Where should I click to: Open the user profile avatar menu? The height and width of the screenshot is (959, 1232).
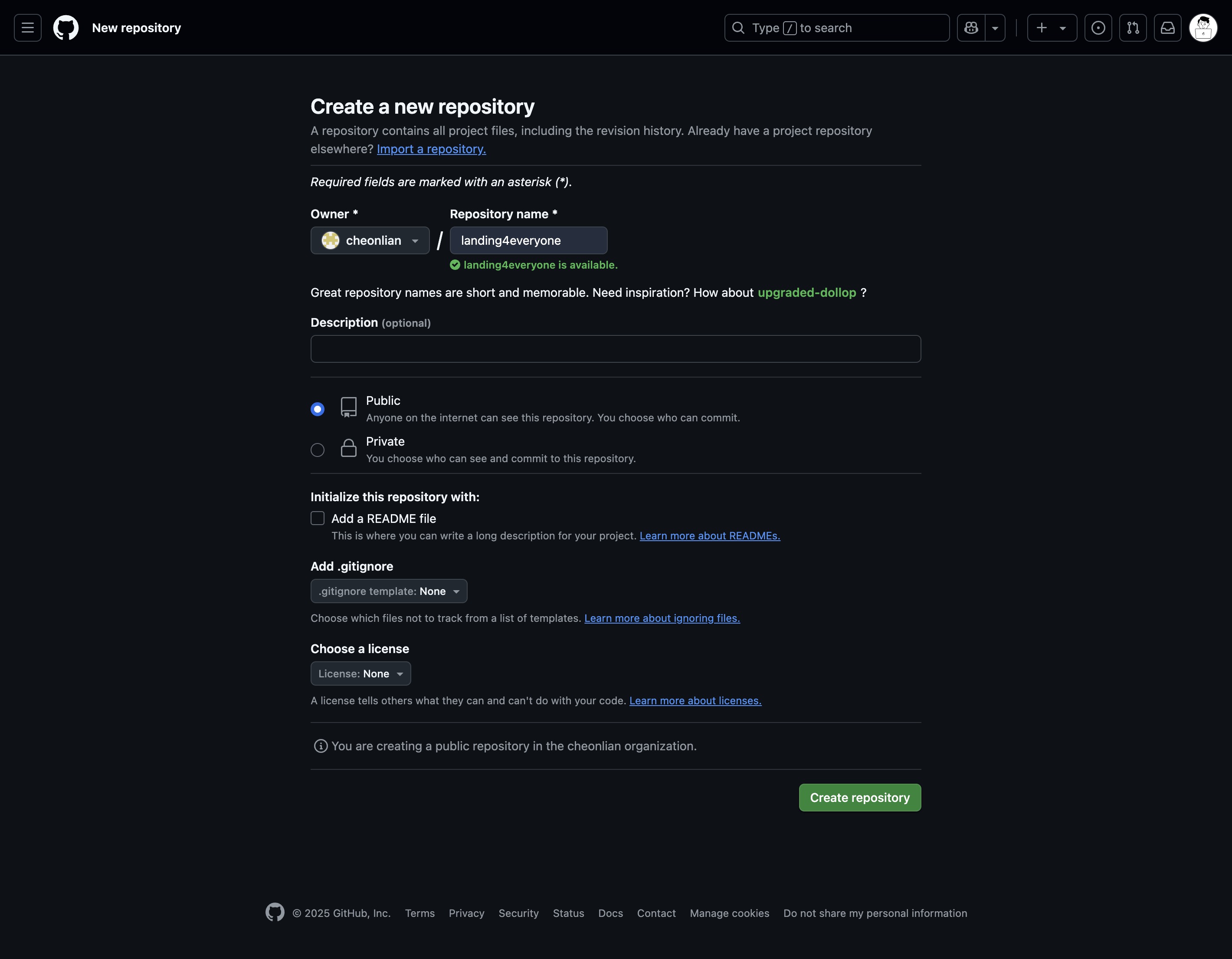point(1203,28)
